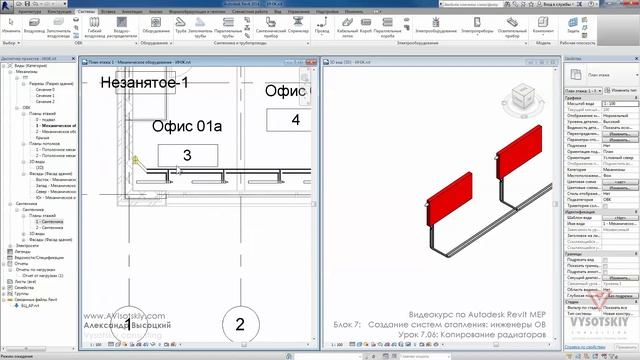Click the Электроприборы device tool
Viewport: 640px width, 360px height.
click(x=477, y=25)
